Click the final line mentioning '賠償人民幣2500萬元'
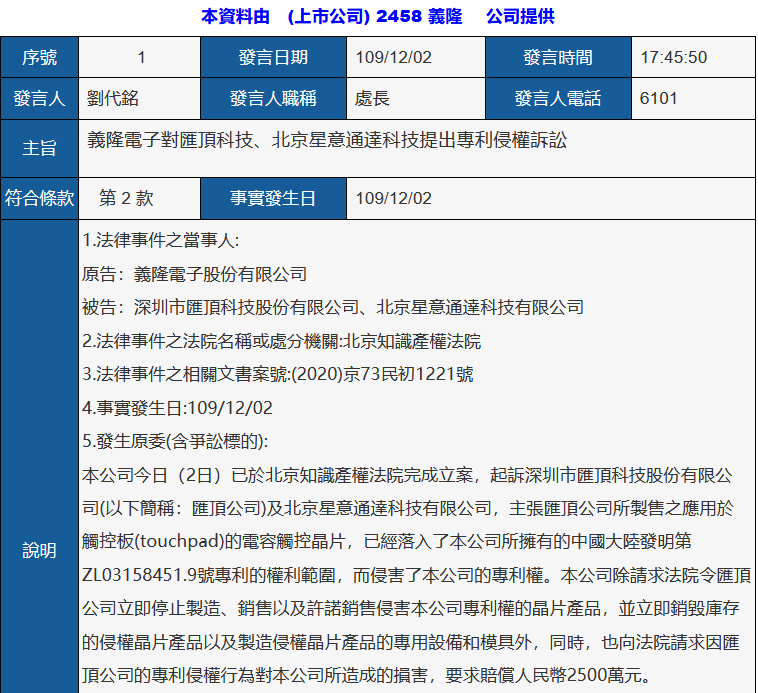 pos(366,675)
